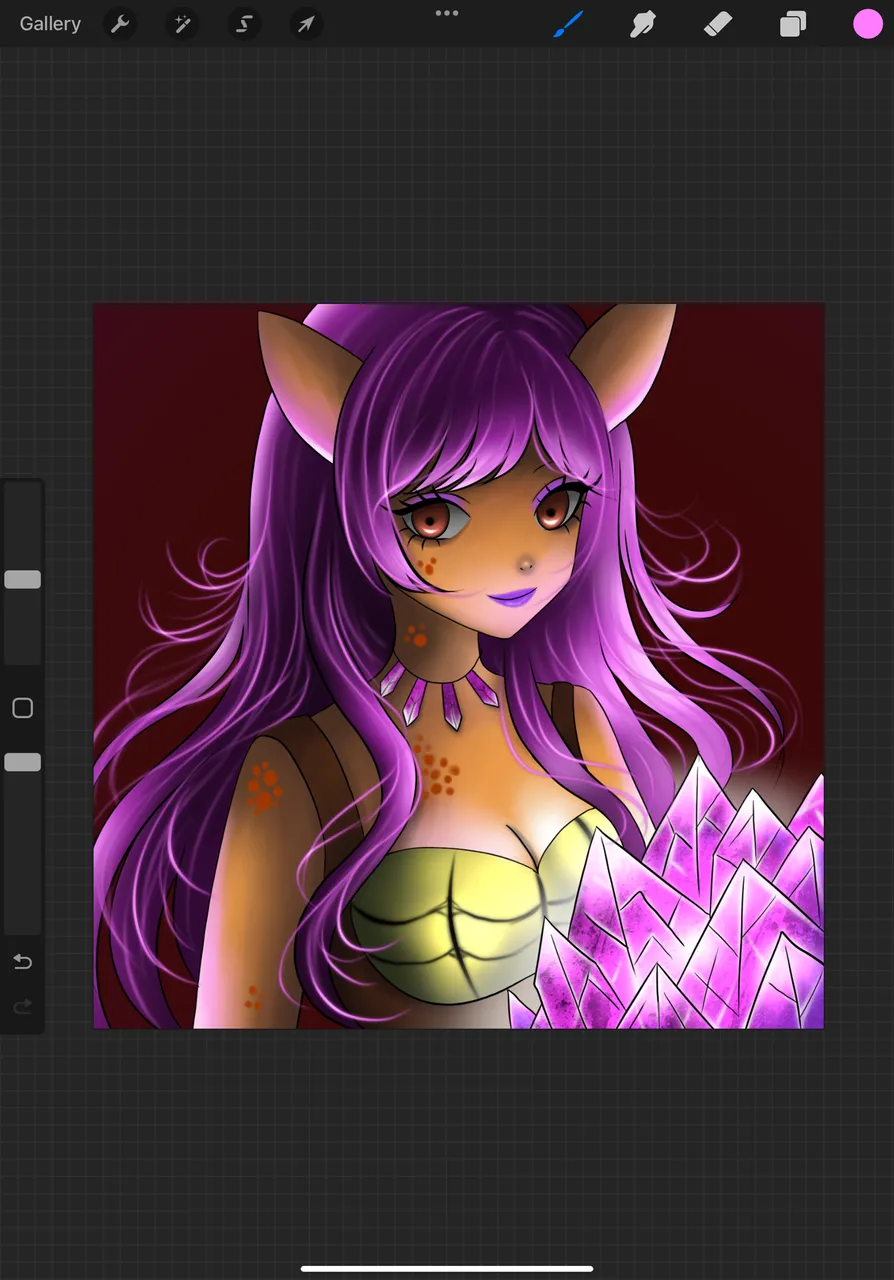
Task: Select the Brush tool
Action: tap(568, 24)
